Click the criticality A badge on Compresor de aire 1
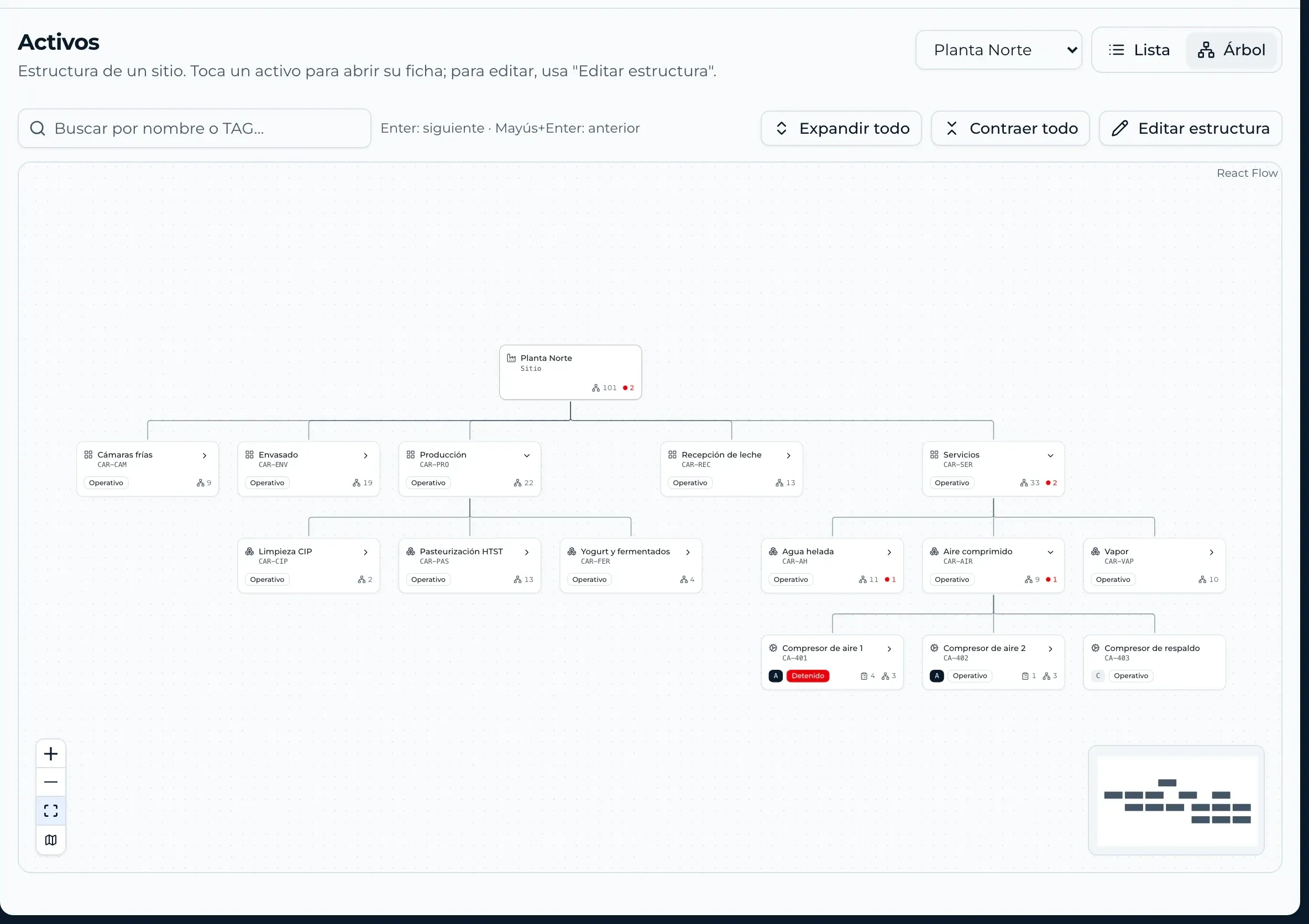This screenshot has height=924, width=1309. click(x=776, y=676)
